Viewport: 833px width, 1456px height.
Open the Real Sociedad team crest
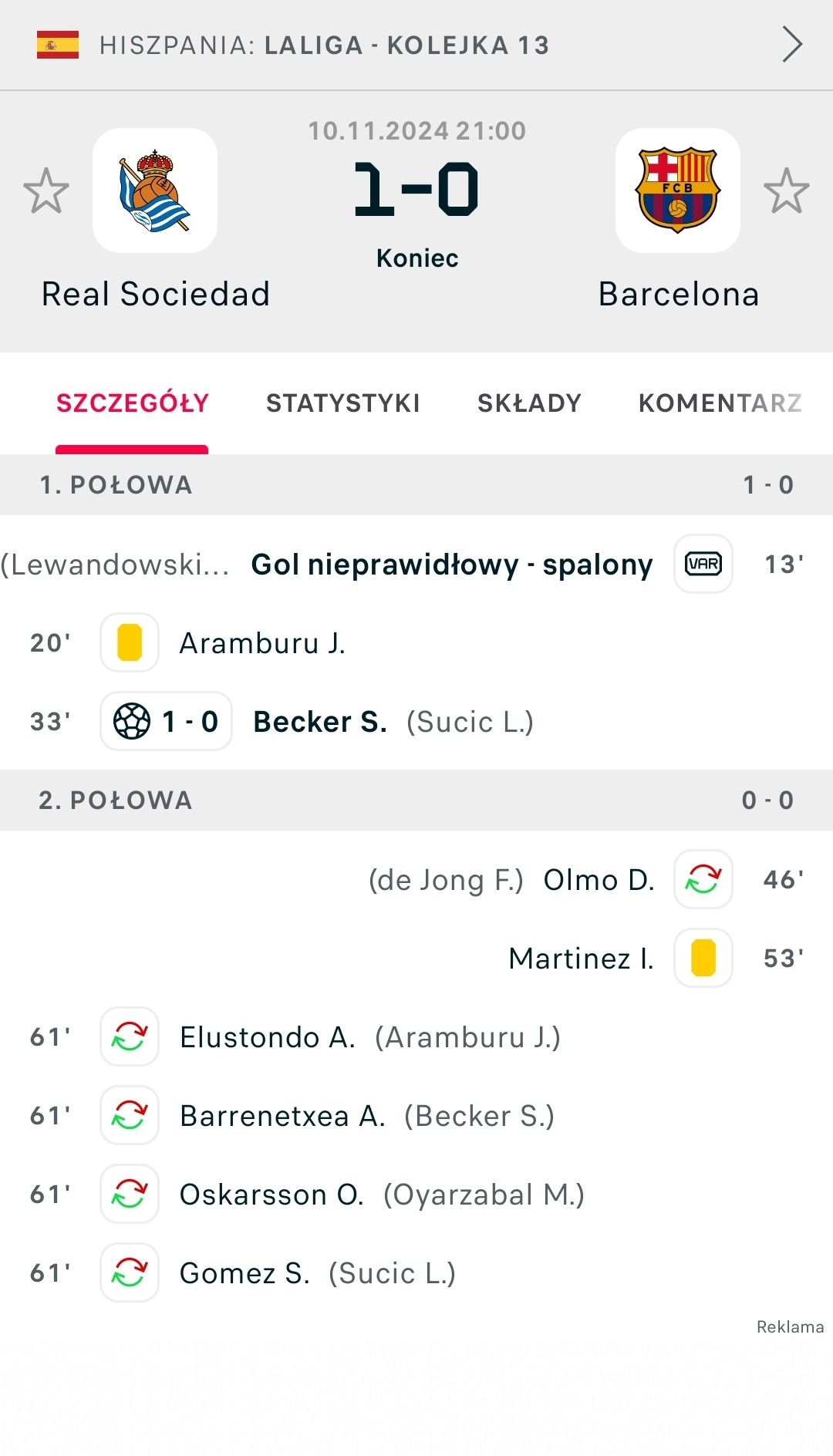[155, 190]
